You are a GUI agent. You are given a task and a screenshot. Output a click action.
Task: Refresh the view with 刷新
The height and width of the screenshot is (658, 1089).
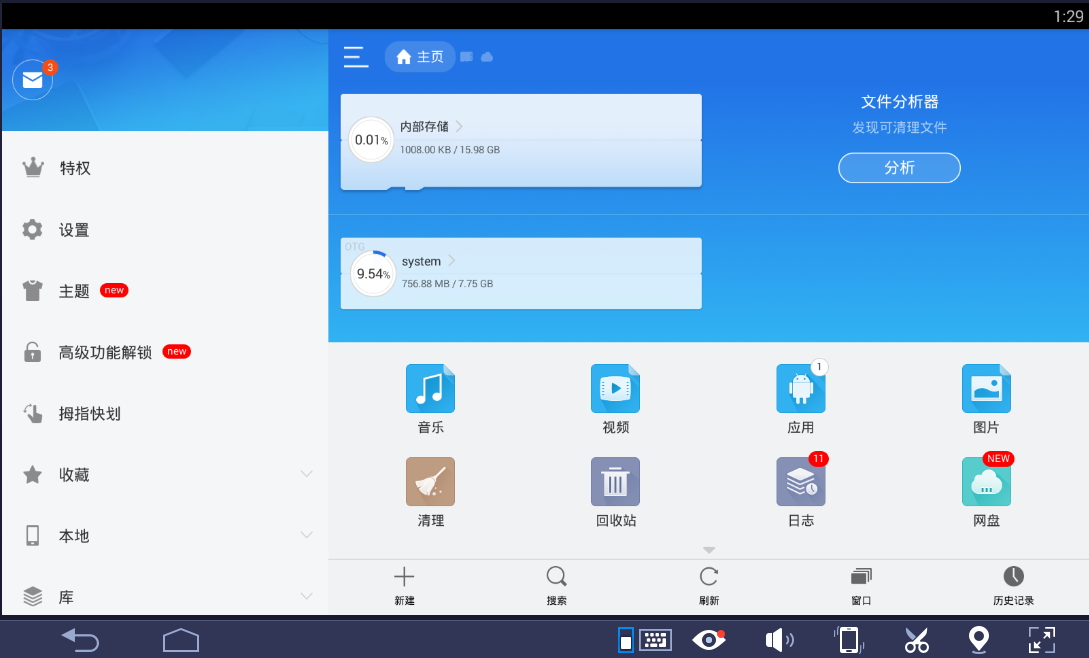[x=709, y=584]
